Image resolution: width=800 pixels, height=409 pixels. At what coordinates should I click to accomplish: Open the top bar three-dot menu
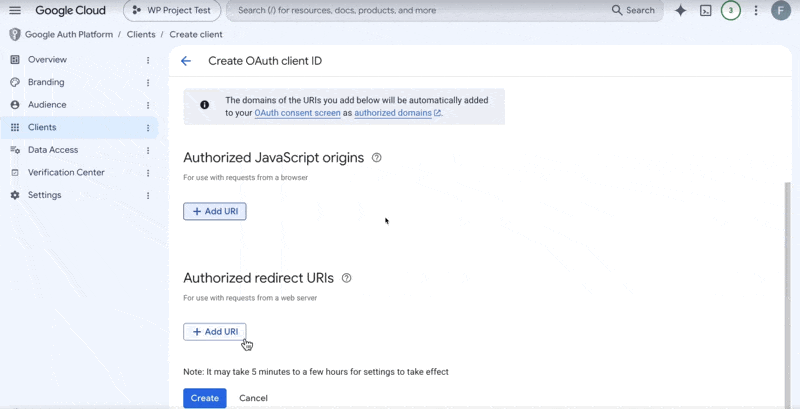pyautogui.click(x=756, y=10)
